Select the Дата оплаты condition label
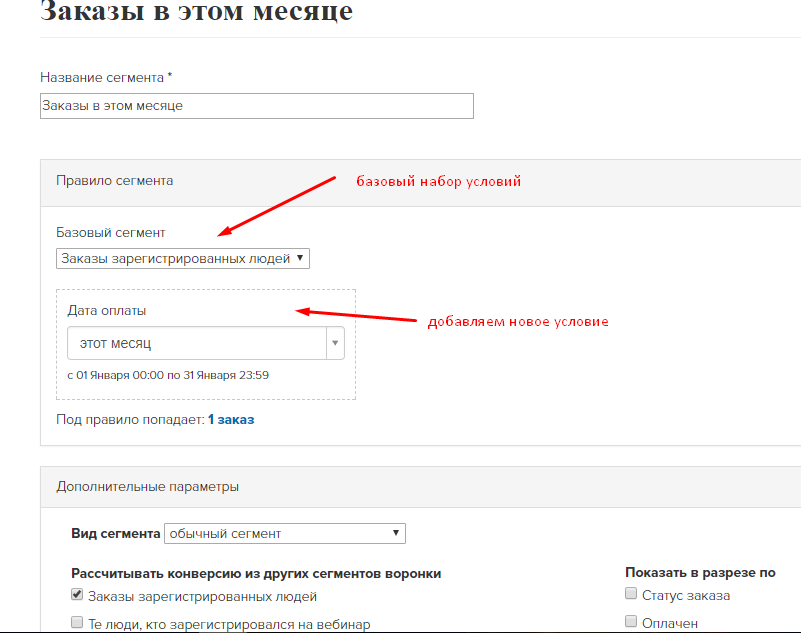801x633 pixels. tap(106, 311)
